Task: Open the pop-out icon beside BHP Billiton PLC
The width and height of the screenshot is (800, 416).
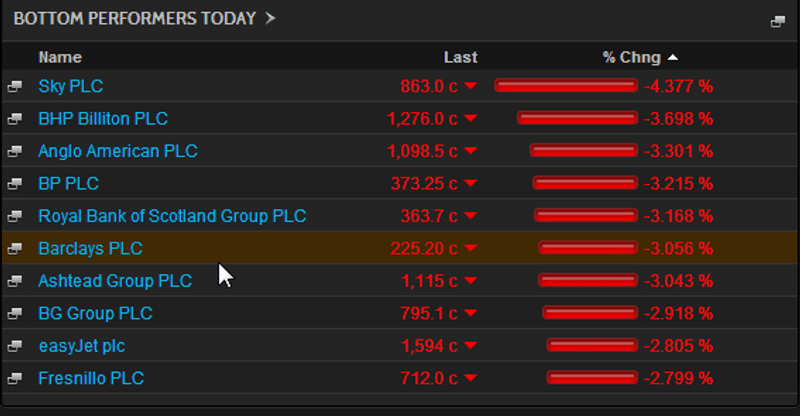Action: tap(15, 119)
